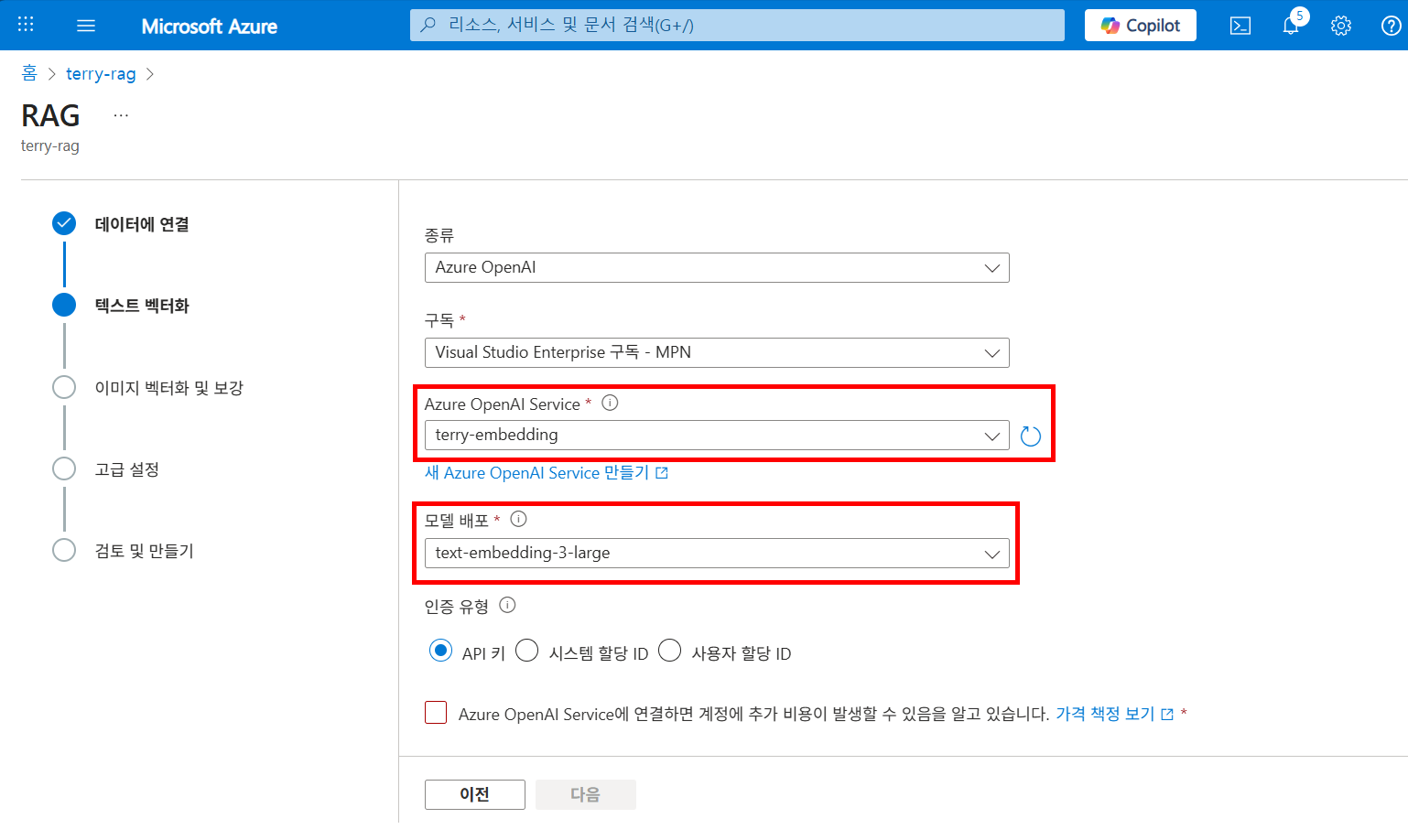View the terry-embedding service info tooltip
1408x840 pixels.
[x=610, y=403]
